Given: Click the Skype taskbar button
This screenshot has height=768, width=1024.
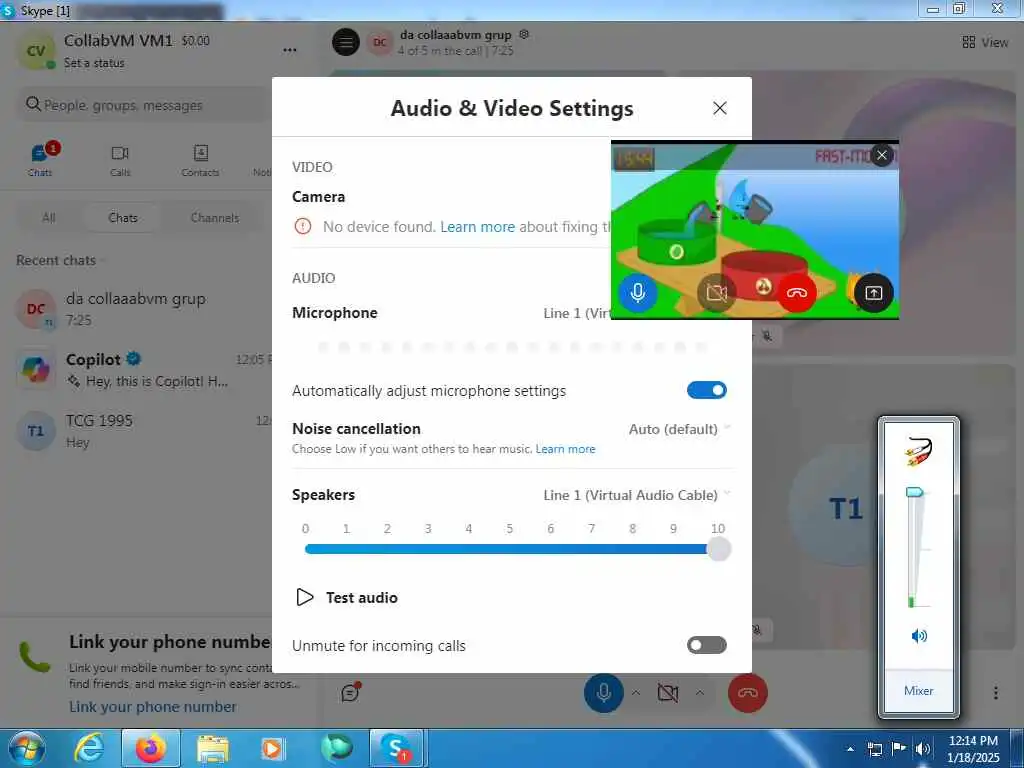Looking at the screenshot, I should pyautogui.click(x=397, y=748).
